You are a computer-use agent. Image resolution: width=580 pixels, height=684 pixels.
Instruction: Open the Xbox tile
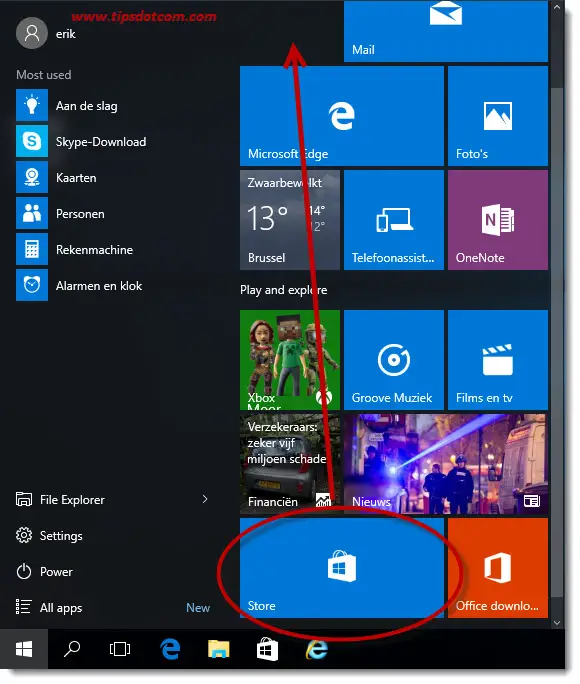point(290,360)
